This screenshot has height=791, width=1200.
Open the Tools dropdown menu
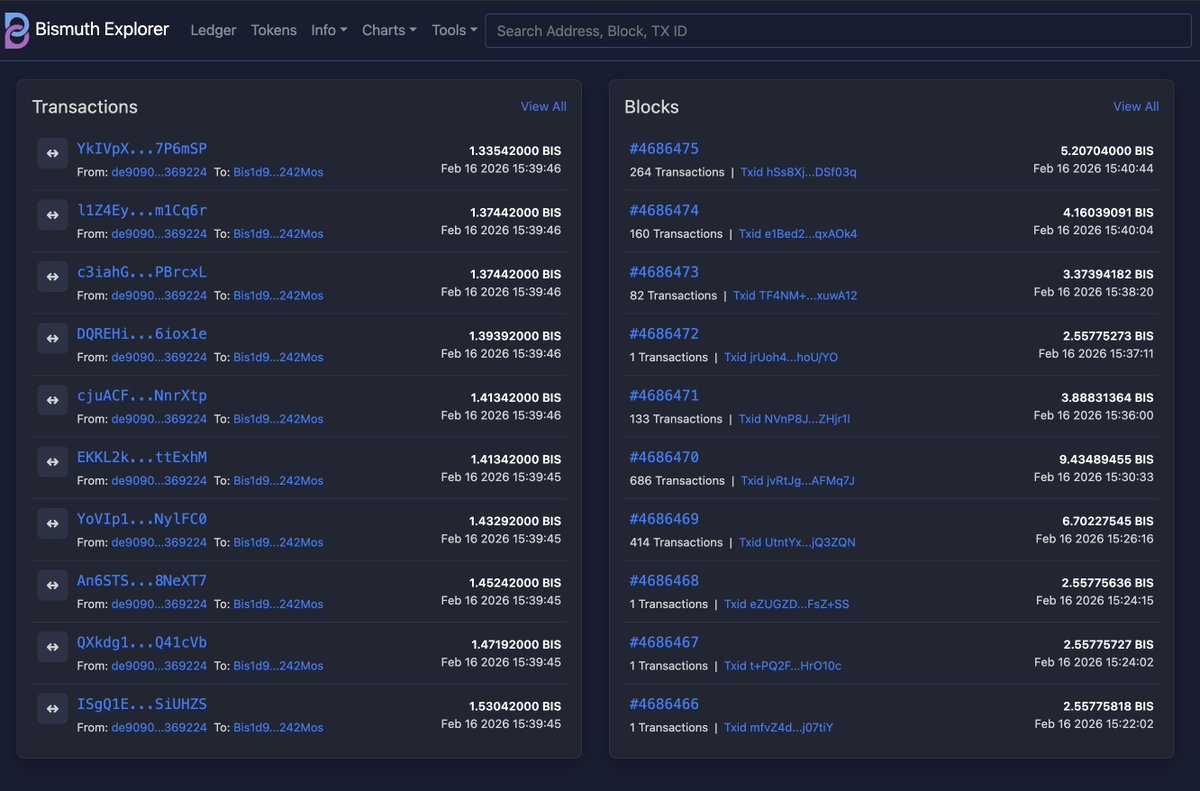454,30
